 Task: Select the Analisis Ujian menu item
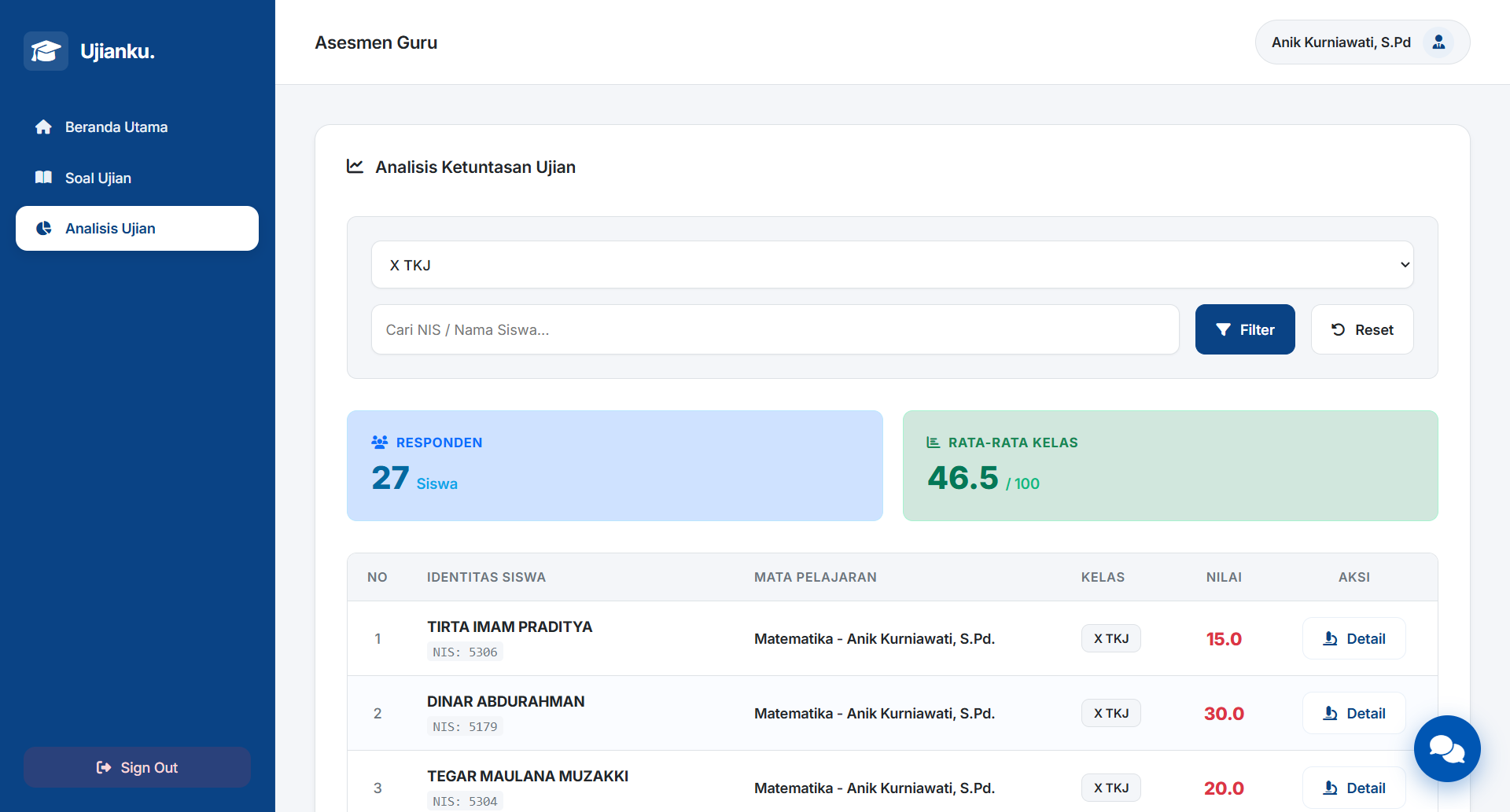[x=137, y=229]
